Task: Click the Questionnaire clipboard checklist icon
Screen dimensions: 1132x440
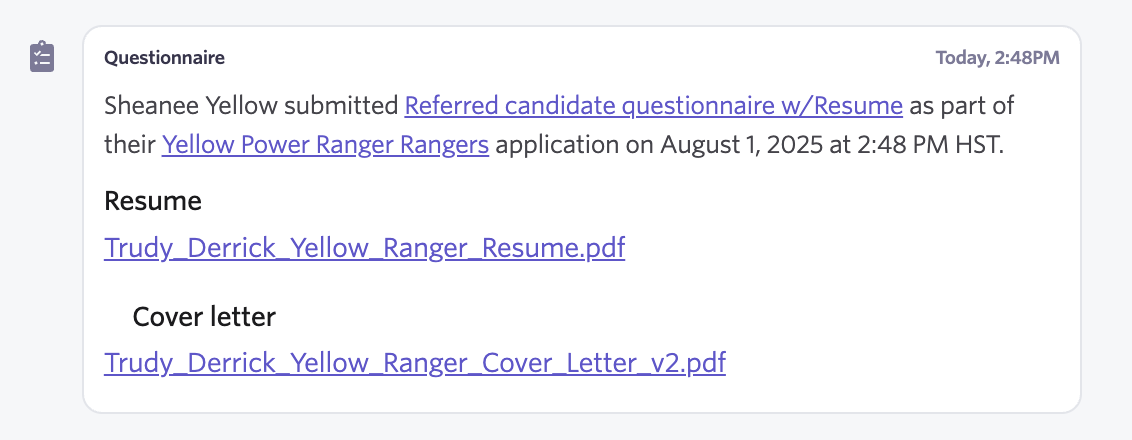Action: click(42, 57)
